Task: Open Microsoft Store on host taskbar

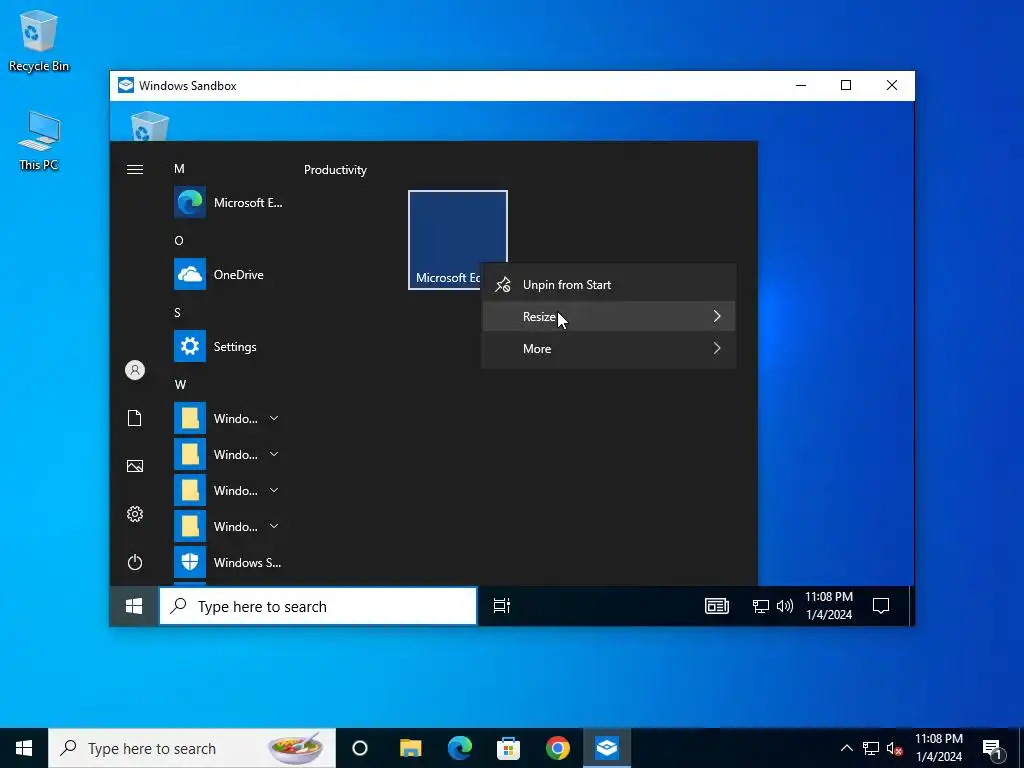Action: coord(509,748)
